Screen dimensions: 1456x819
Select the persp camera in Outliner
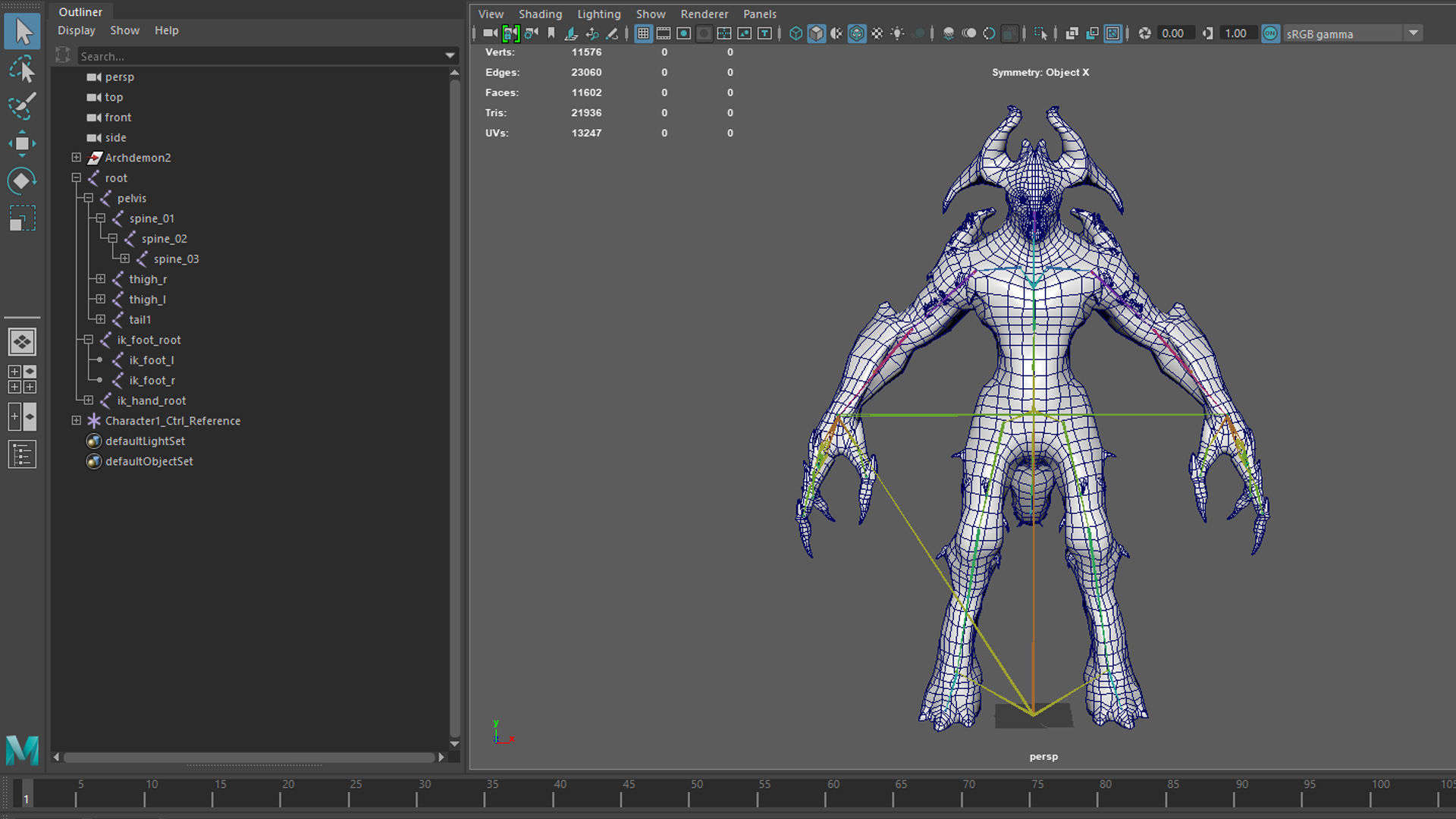pos(119,77)
